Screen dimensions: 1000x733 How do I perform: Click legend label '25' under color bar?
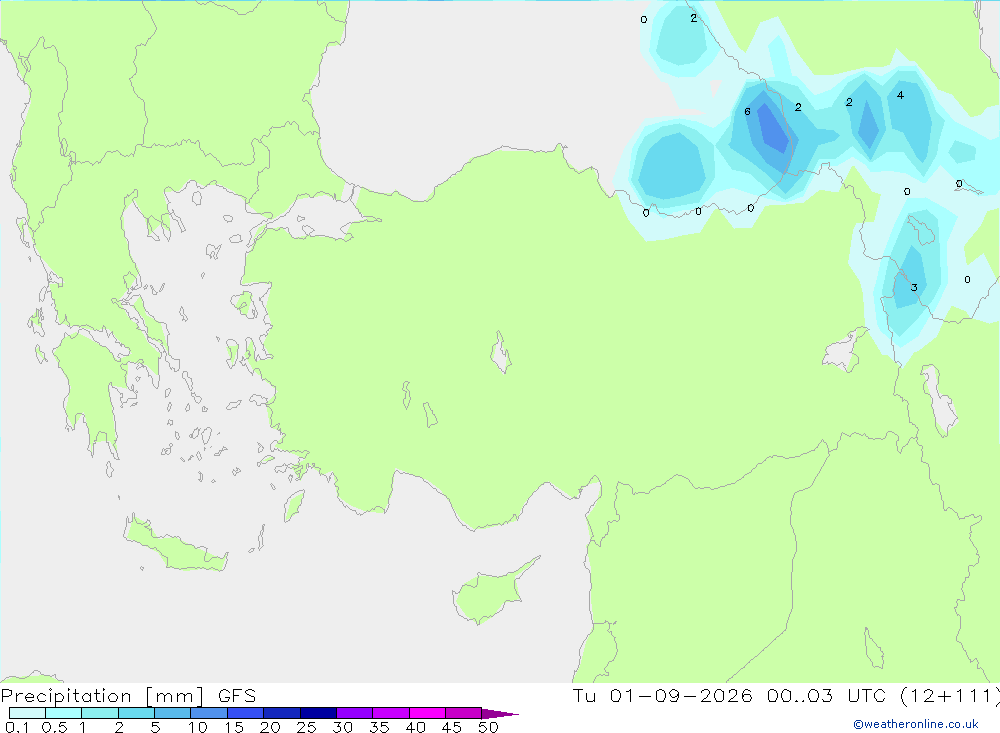[x=306, y=727]
